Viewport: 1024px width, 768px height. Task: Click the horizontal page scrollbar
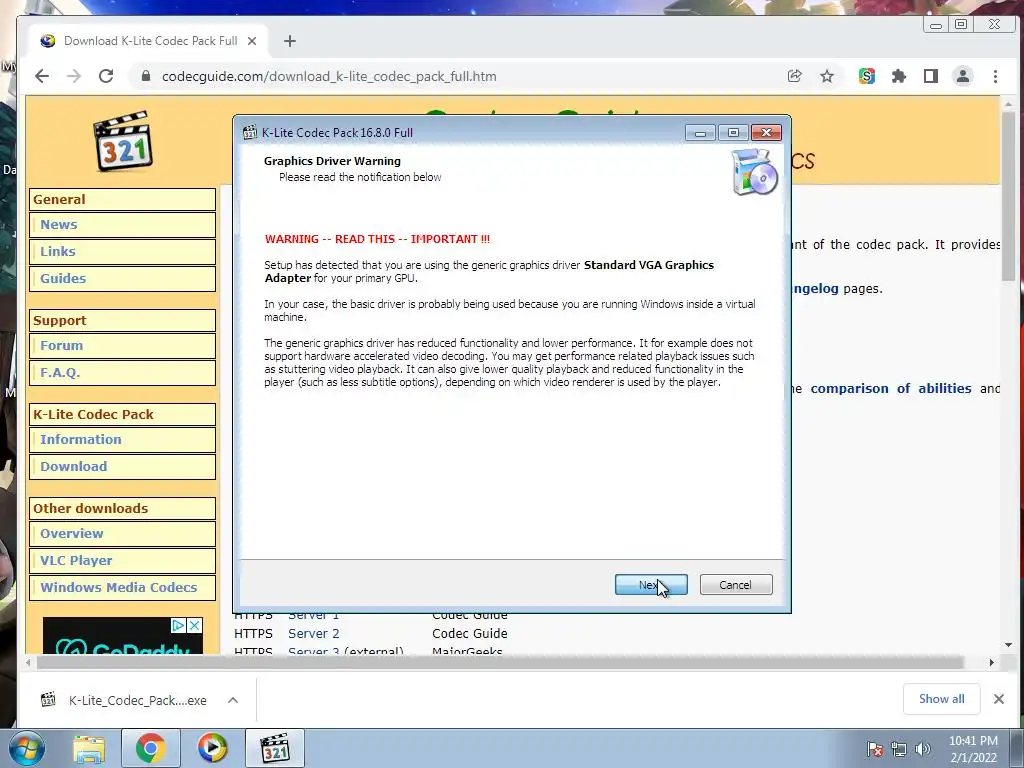[500, 662]
